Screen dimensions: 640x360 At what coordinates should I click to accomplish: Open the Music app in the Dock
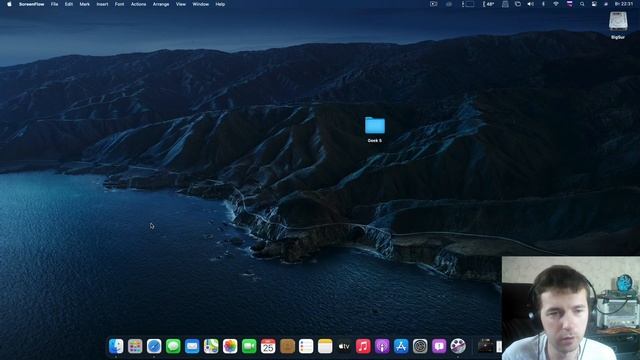pyautogui.click(x=363, y=346)
